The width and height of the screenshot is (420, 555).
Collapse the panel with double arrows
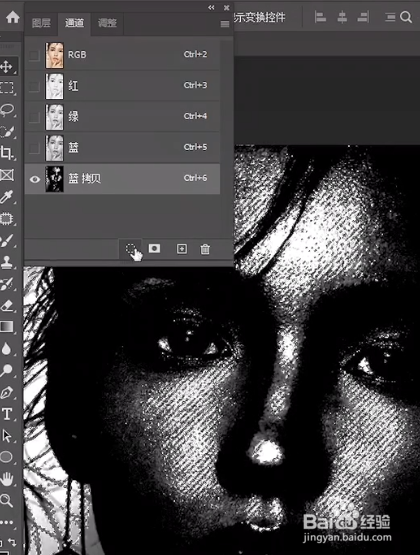point(211,7)
